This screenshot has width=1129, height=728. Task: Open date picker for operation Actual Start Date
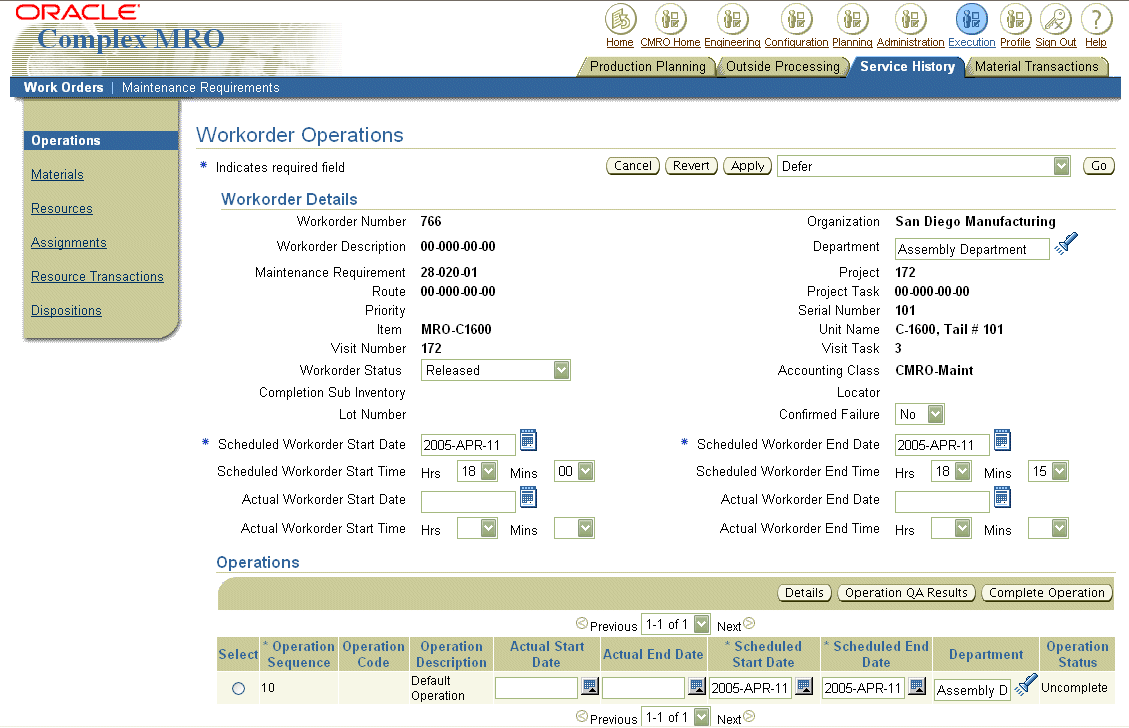(x=590, y=686)
